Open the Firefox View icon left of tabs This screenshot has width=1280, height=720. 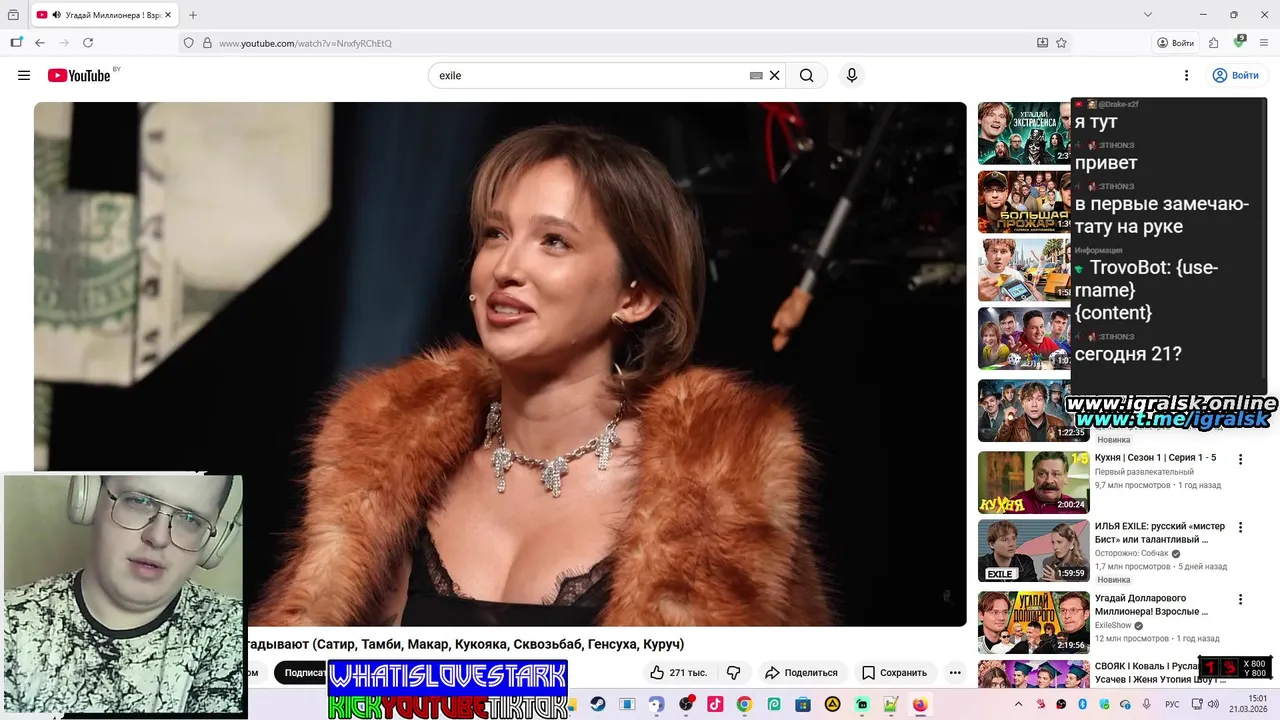tap(13, 15)
